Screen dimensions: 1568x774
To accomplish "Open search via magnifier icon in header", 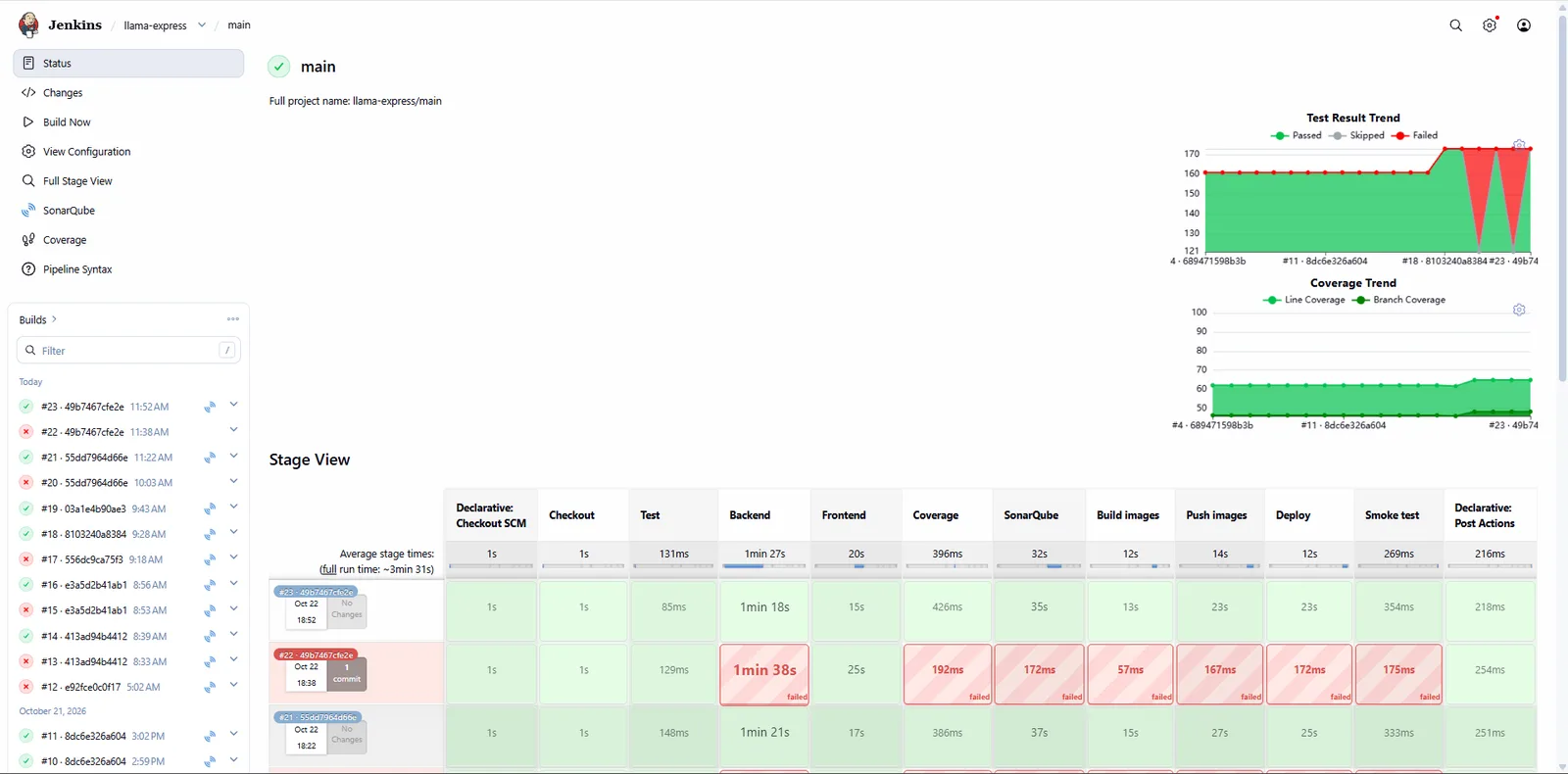I will (x=1455, y=25).
